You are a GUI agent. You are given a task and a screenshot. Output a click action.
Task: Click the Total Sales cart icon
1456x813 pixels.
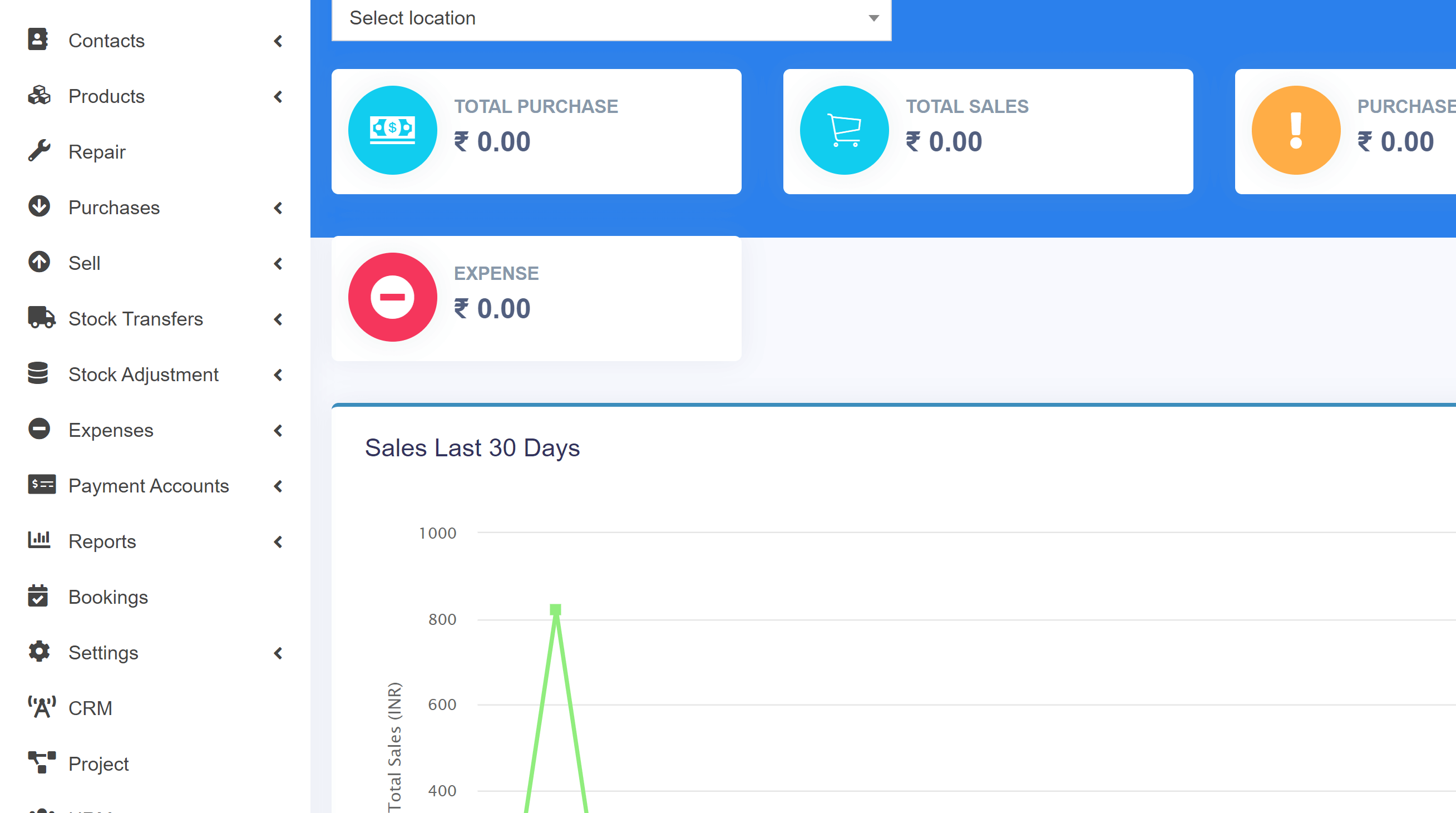click(844, 130)
